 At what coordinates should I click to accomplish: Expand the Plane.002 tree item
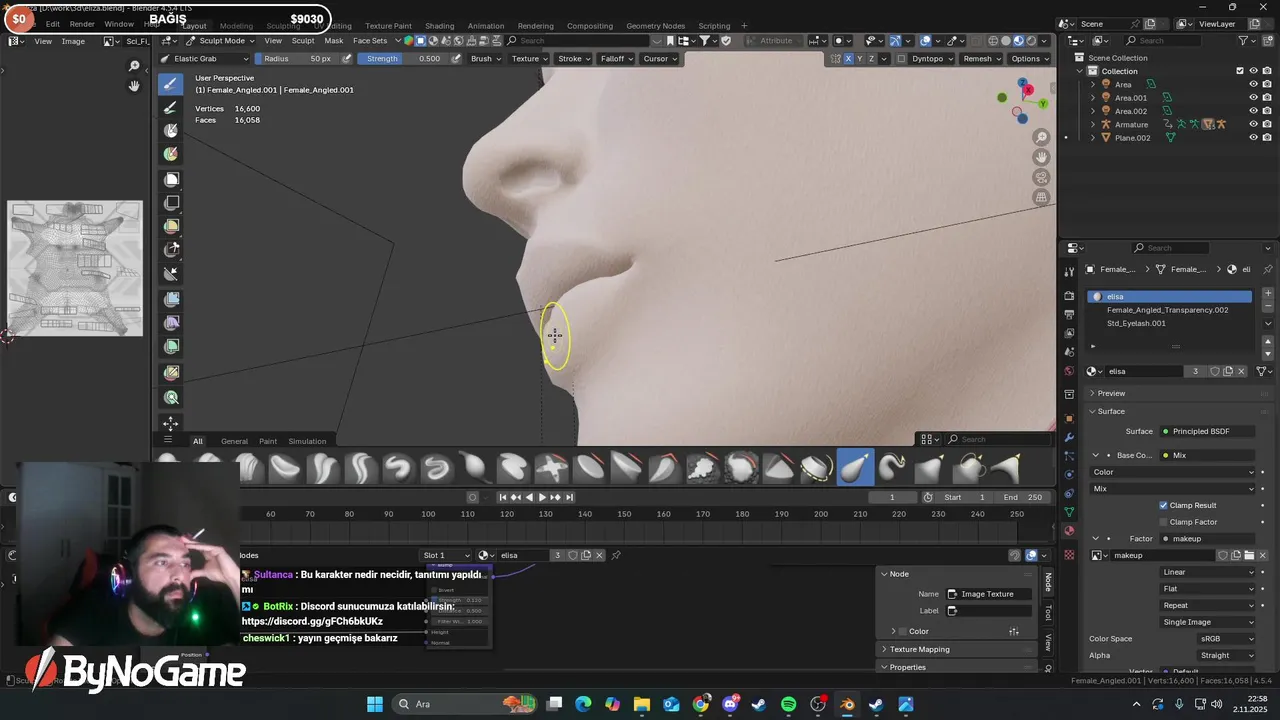[1092, 138]
